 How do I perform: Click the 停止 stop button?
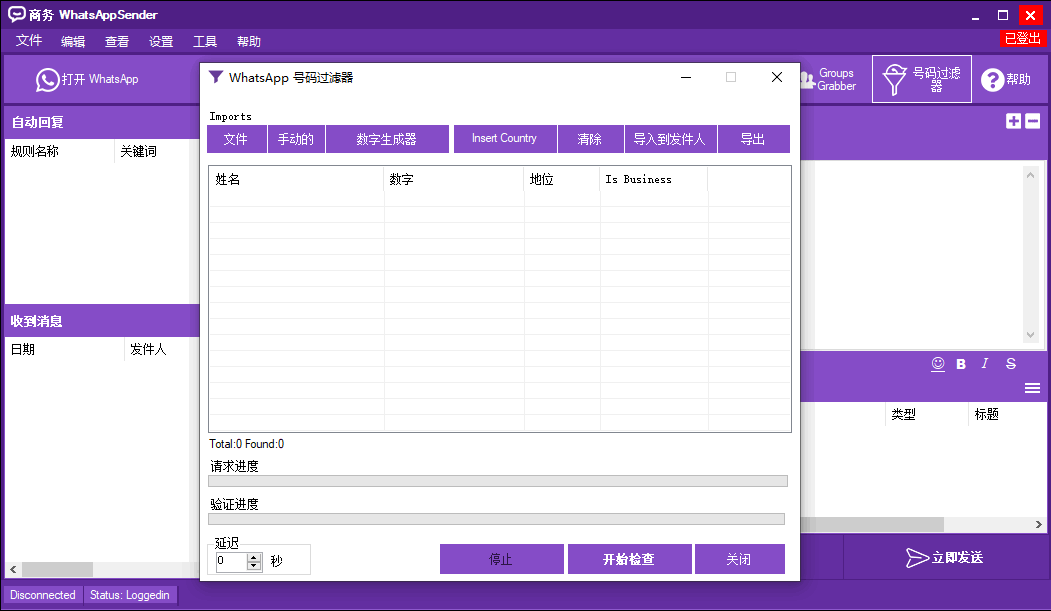(501, 559)
